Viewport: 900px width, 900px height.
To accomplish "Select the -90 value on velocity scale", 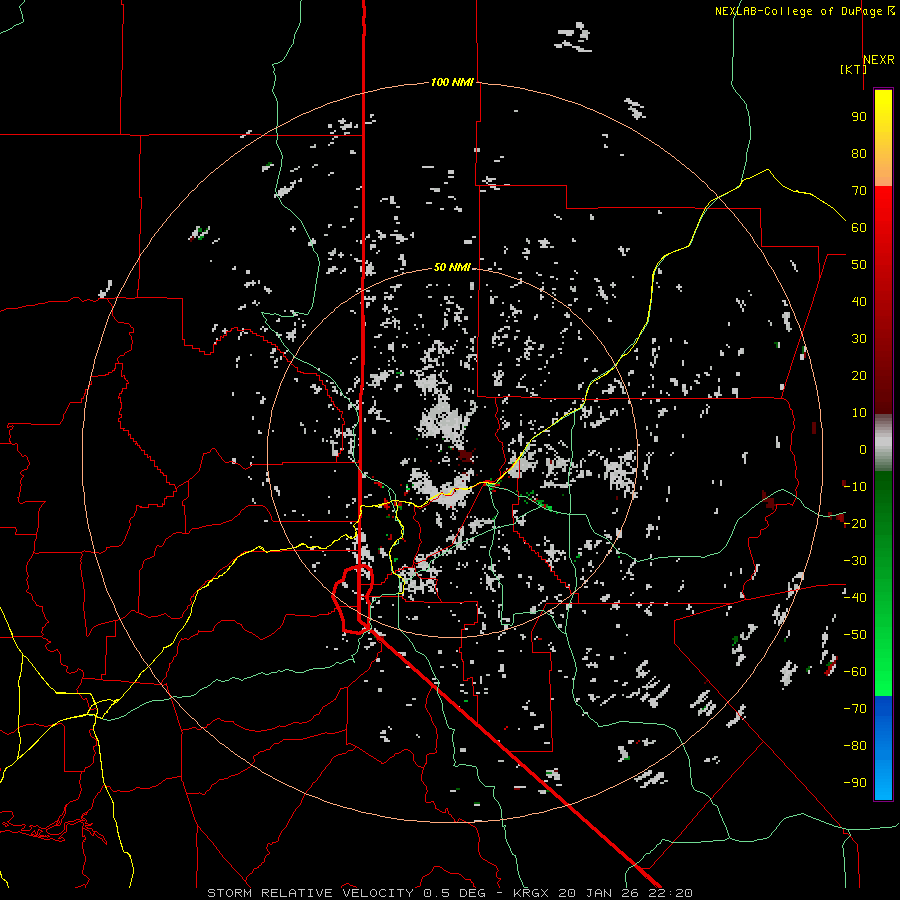I will click(x=855, y=783).
